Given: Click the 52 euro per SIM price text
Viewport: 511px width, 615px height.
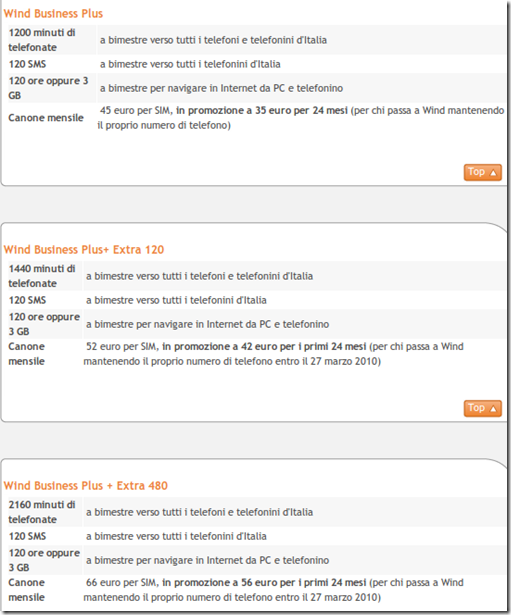Looking at the screenshot, I should (122, 347).
